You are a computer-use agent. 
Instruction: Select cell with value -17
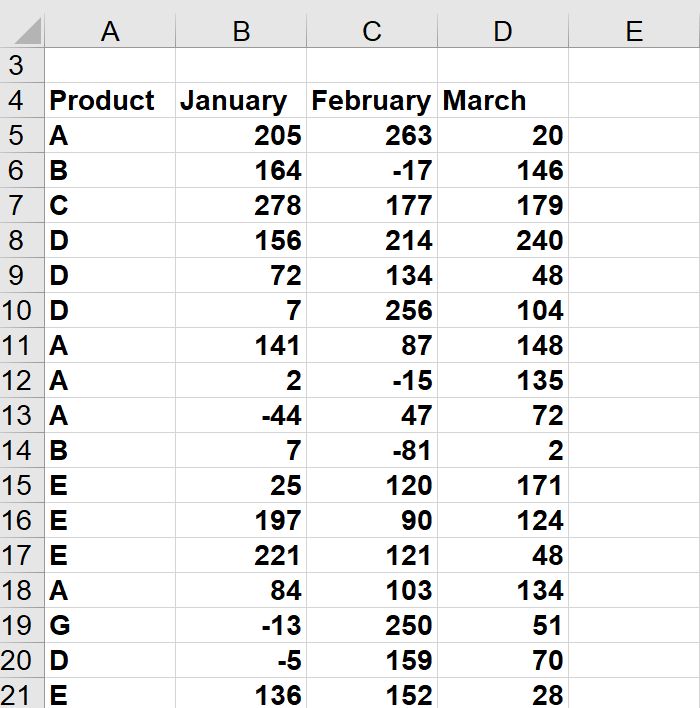(372, 170)
